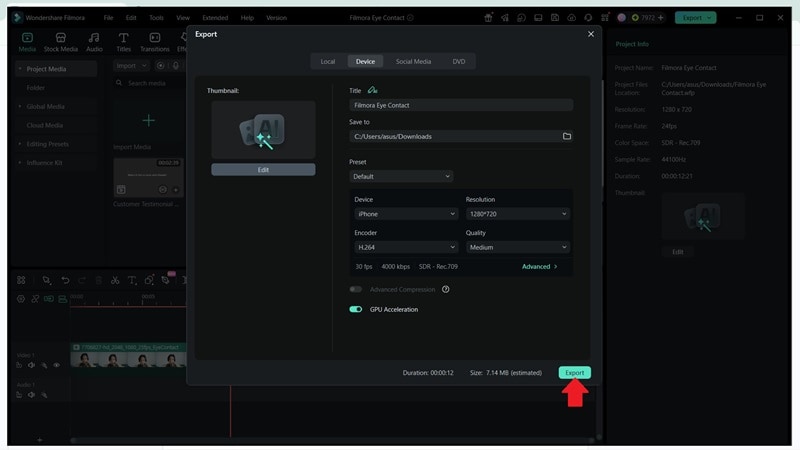Browse save location with folder icon

pyautogui.click(x=567, y=136)
